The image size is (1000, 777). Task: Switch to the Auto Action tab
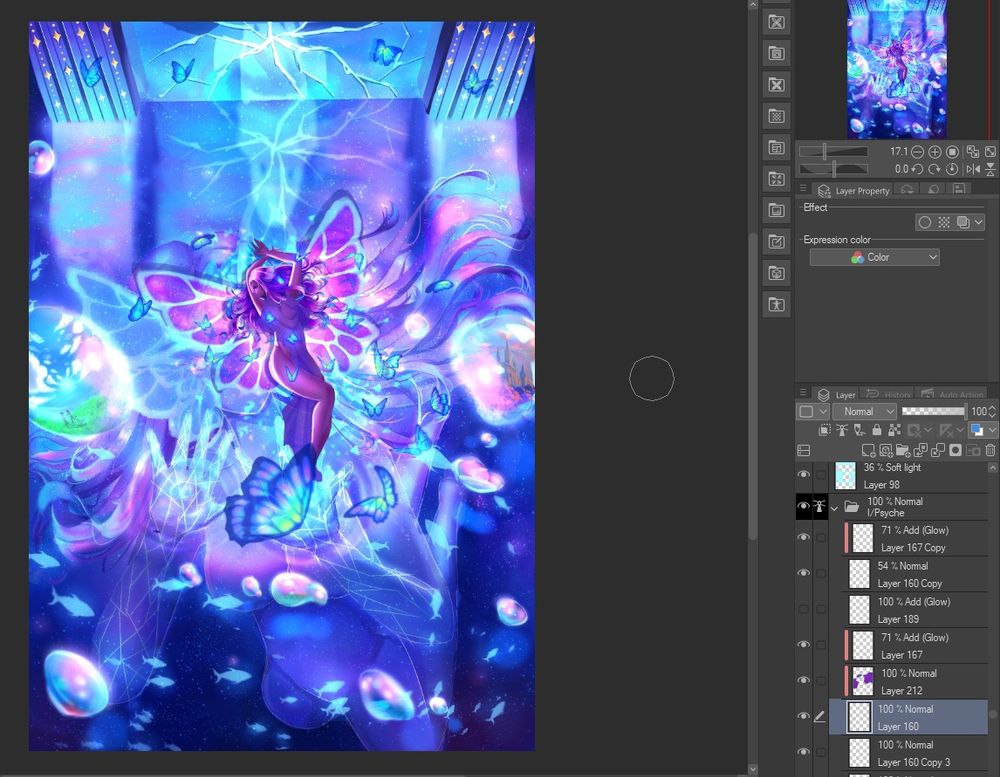tap(951, 394)
